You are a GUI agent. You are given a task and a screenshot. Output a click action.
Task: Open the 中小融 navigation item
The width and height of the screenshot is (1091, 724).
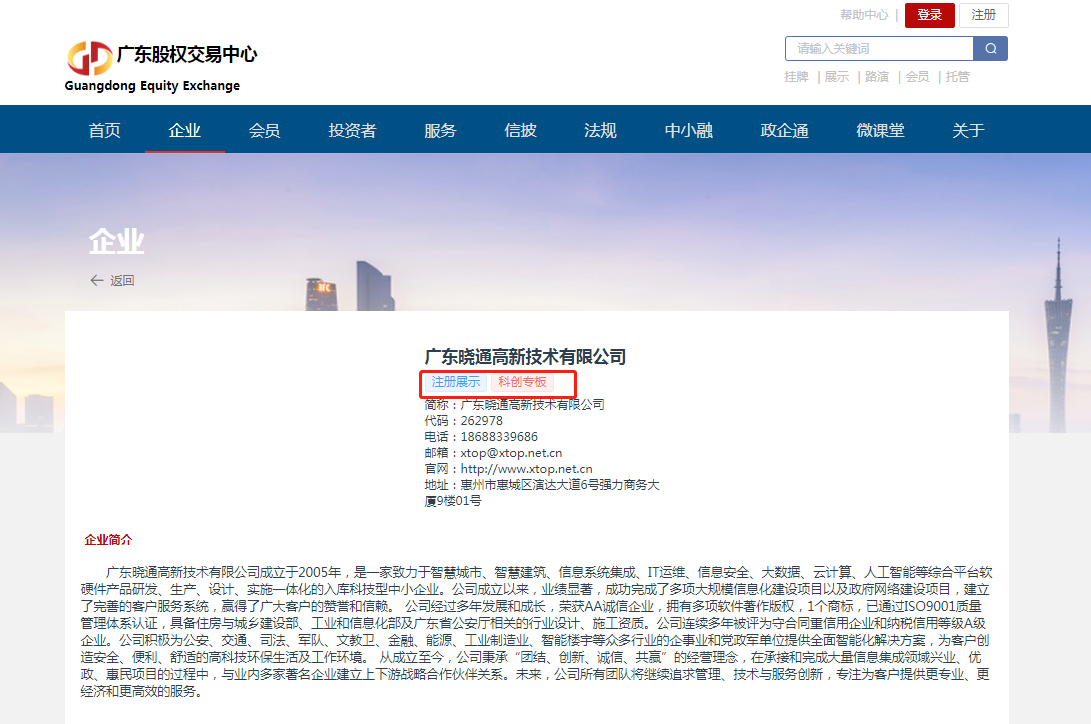[x=688, y=129]
